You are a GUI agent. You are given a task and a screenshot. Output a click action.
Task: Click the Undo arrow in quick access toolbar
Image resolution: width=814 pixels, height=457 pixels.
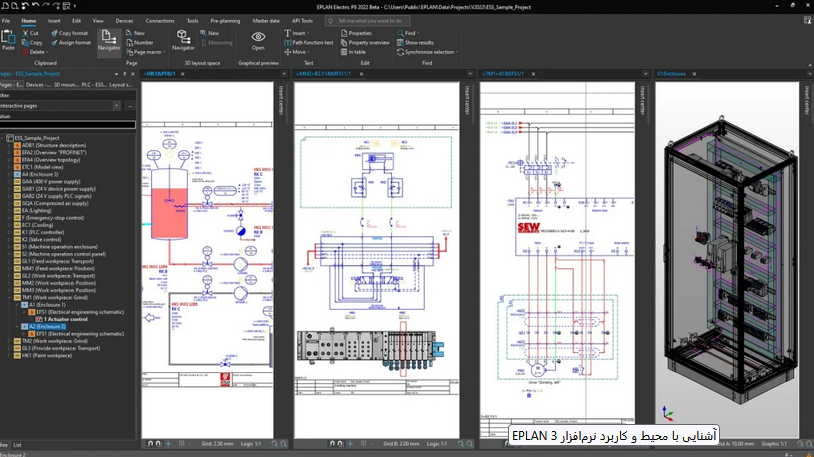35,6
